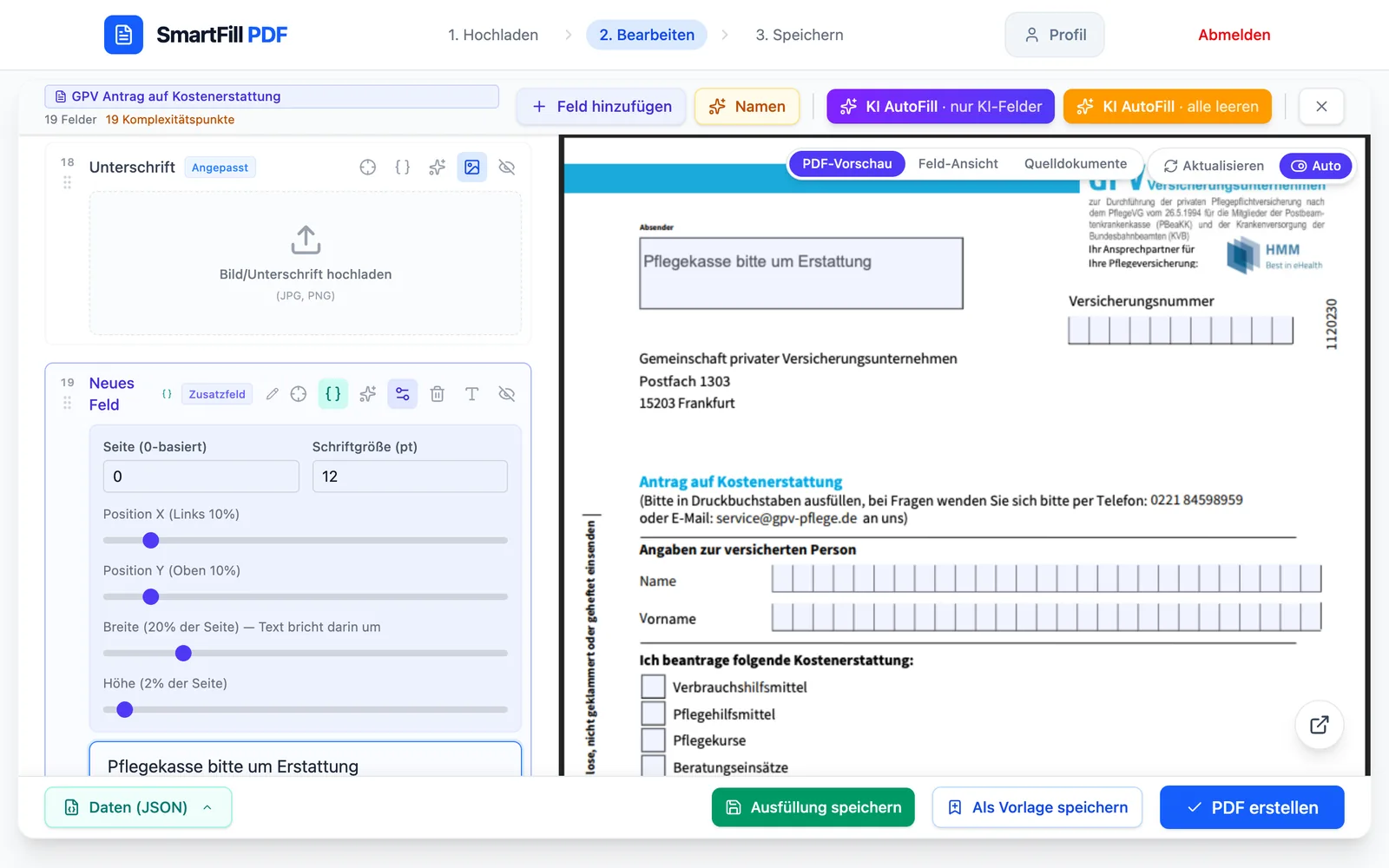Viewport: 1389px width, 868px height.
Task: Click curly braces icon in Unterschrift row
Action: (403, 167)
